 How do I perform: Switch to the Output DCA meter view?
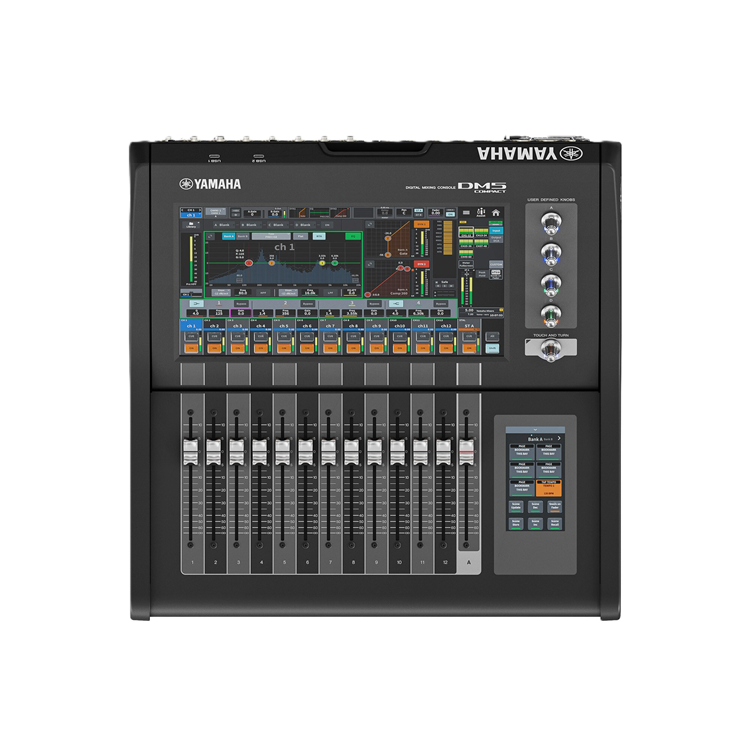[496, 239]
